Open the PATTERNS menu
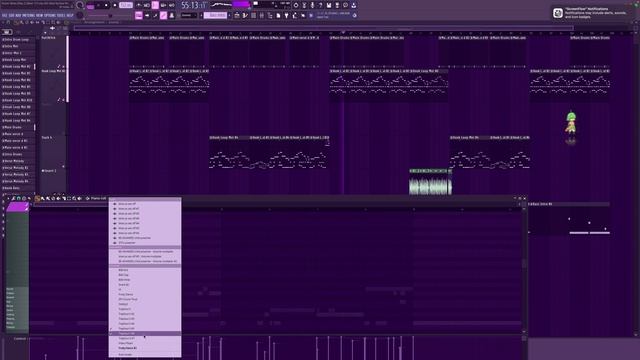640x360 pixels. pyautogui.click(x=28, y=16)
